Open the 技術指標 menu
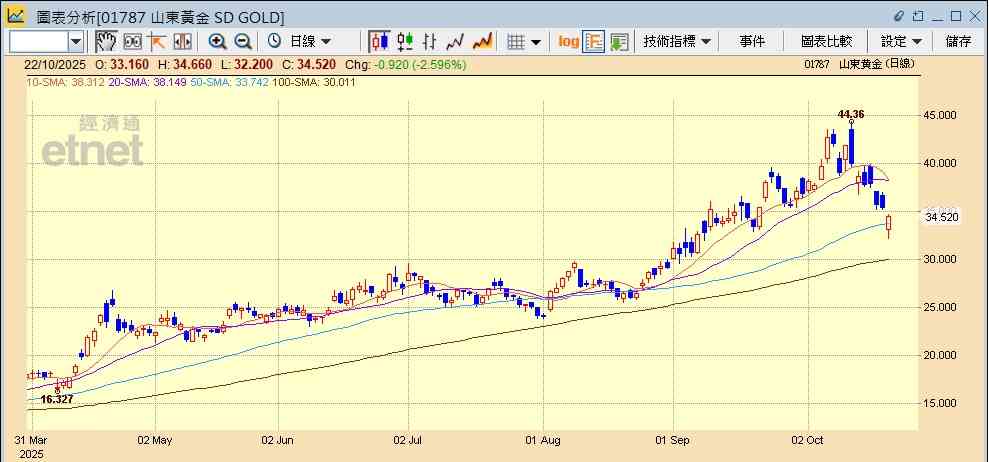989x462 pixels. tap(677, 41)
